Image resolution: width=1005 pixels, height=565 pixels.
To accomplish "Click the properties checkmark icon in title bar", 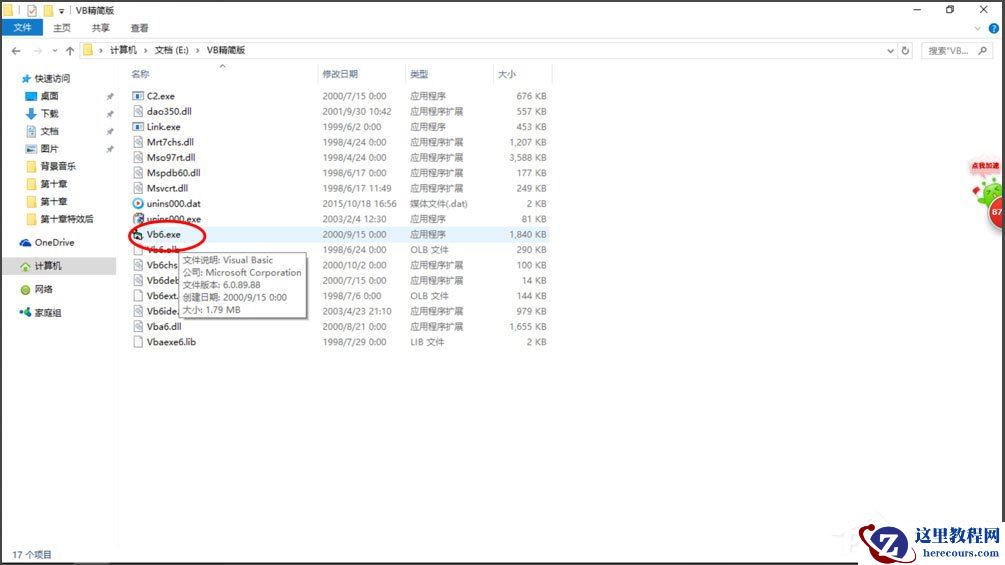I will (x=31, y=10).
